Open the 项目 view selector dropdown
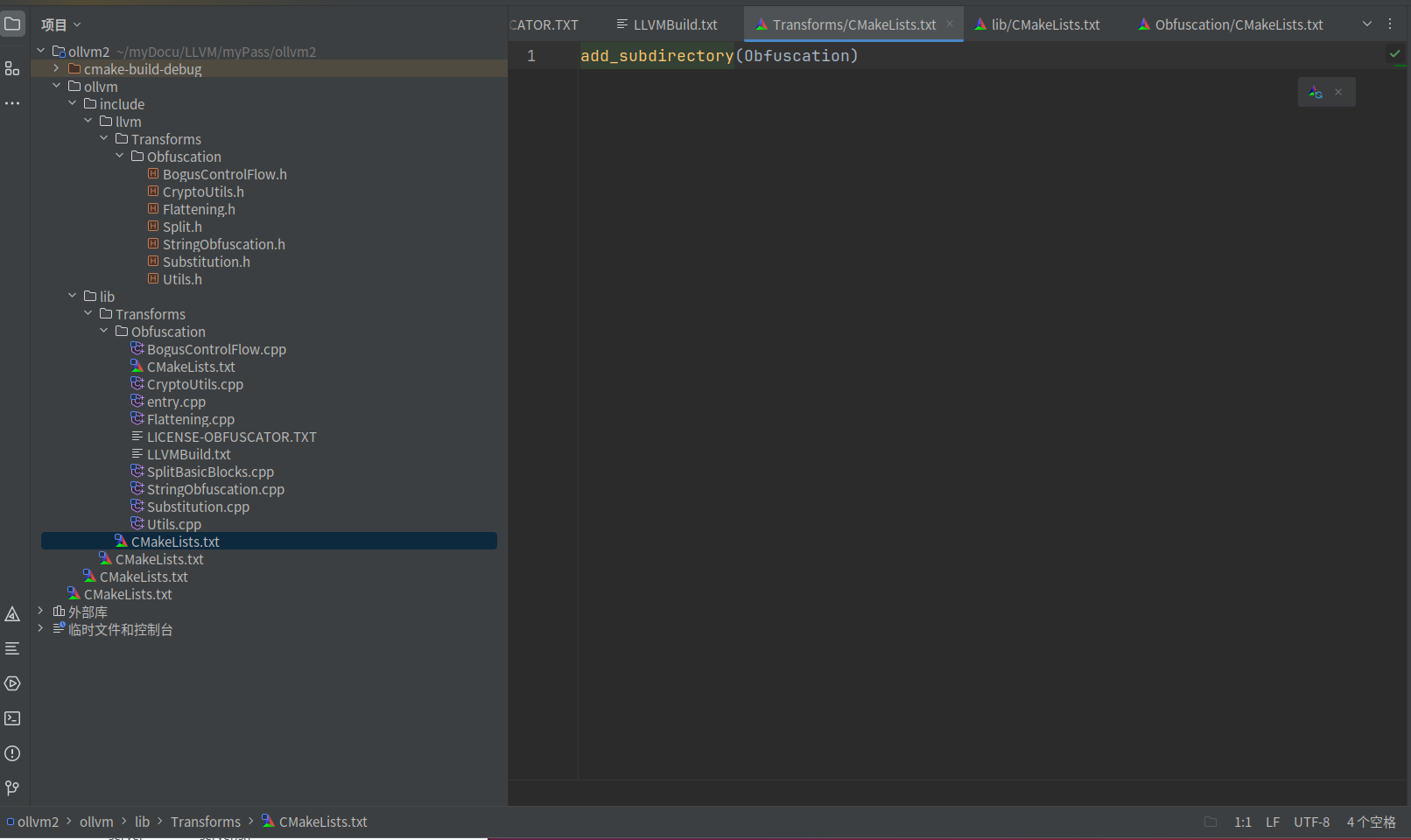The image size is (1411, 840). [61, 24]
